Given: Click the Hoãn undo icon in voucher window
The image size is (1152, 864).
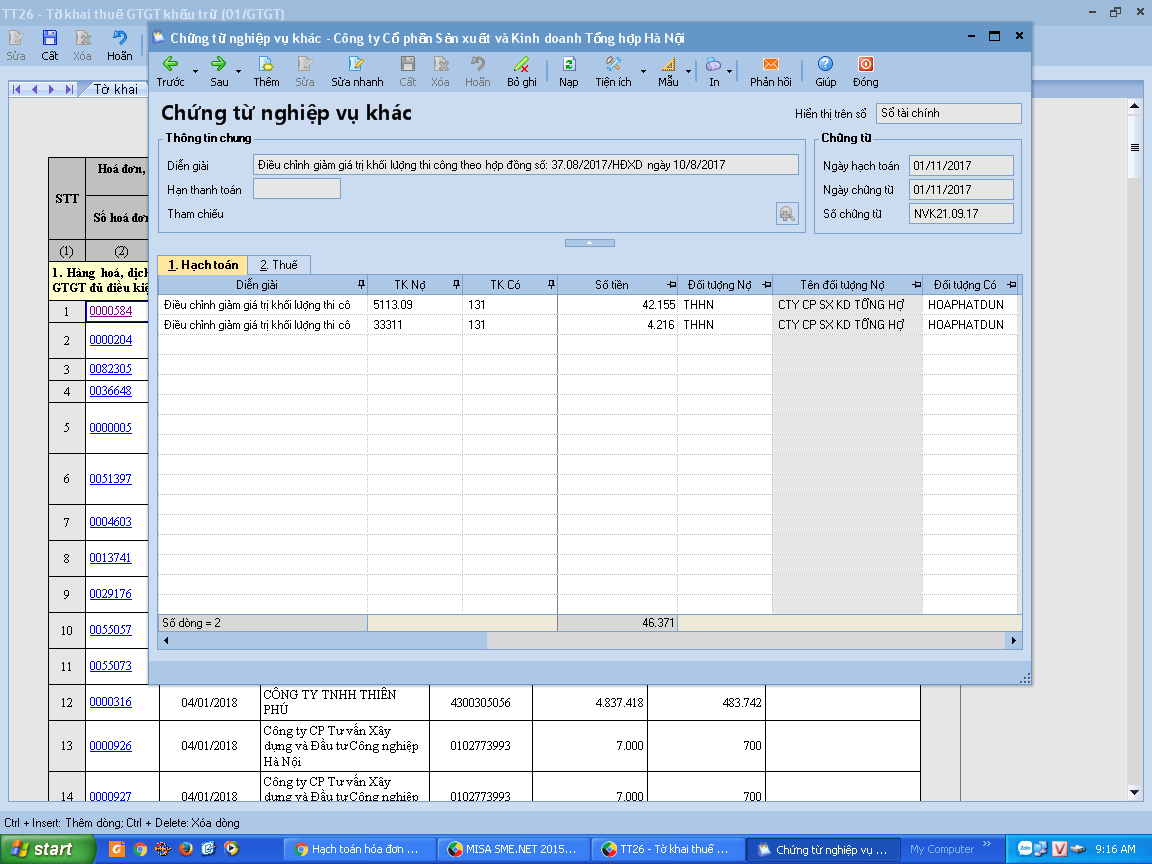Looking at the screenshot, I should tap(478, 71).
